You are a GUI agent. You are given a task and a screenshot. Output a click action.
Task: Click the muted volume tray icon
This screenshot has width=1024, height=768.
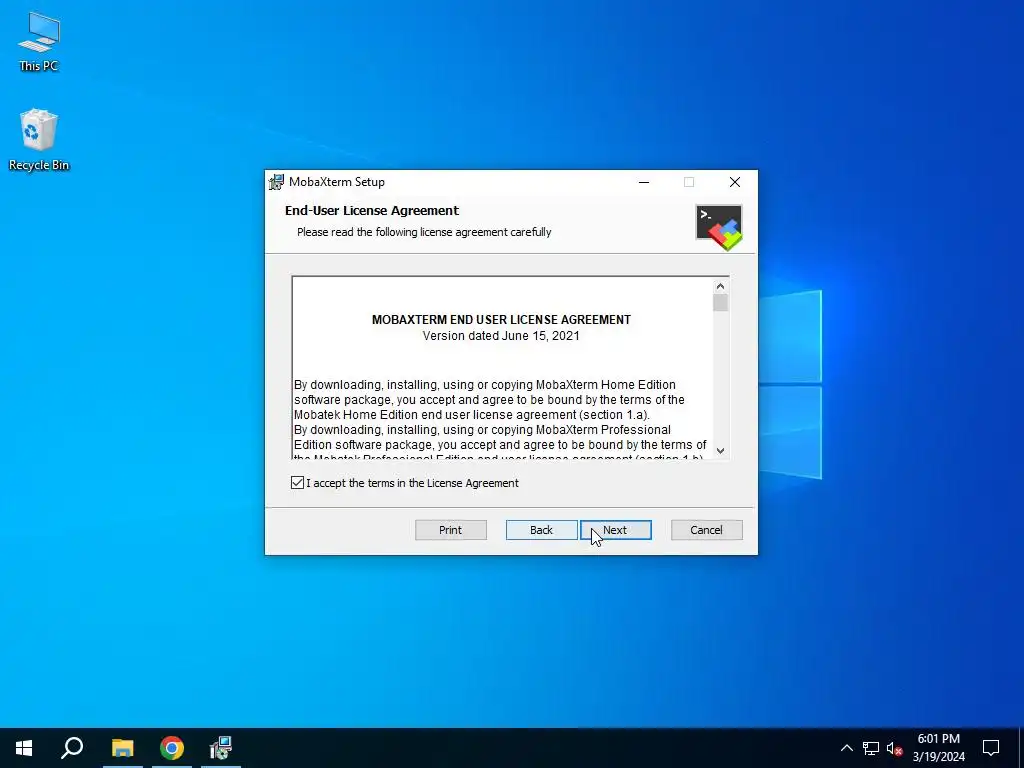(x=895, y=748)
